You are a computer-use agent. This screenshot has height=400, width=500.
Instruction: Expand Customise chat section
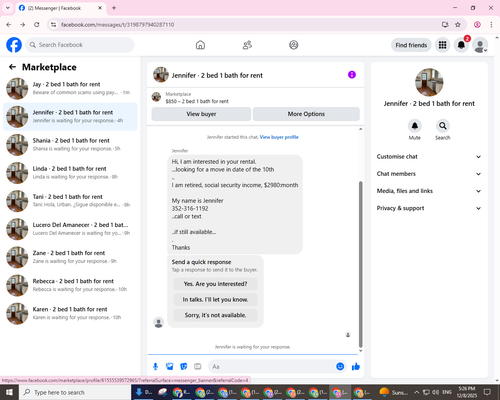click(429, 157)
